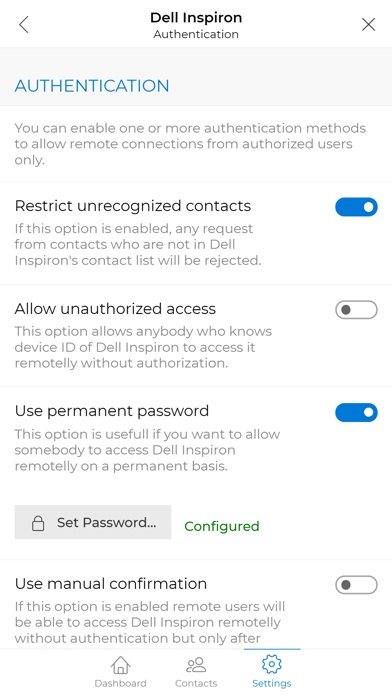Click the Dashboard house icon
The image size is (392, 696).
pos(120,665)
